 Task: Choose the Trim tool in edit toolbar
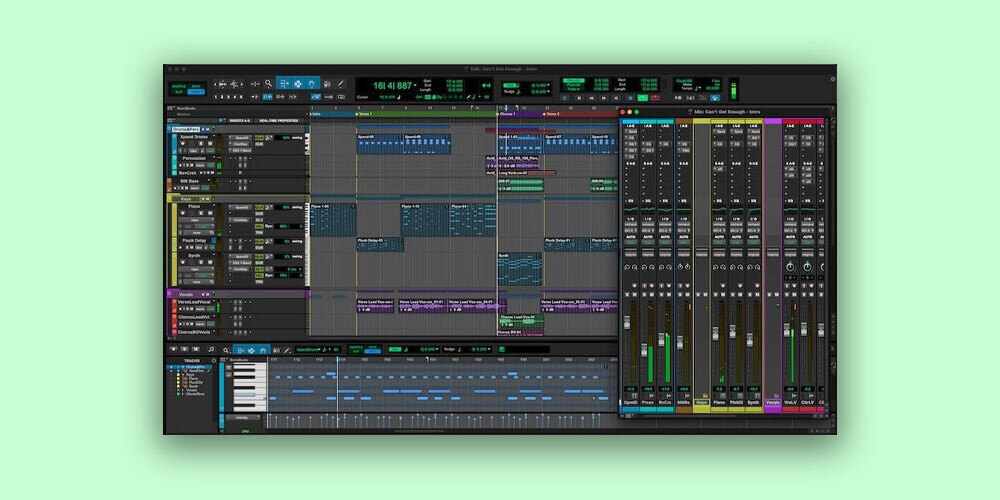point(284,83)
